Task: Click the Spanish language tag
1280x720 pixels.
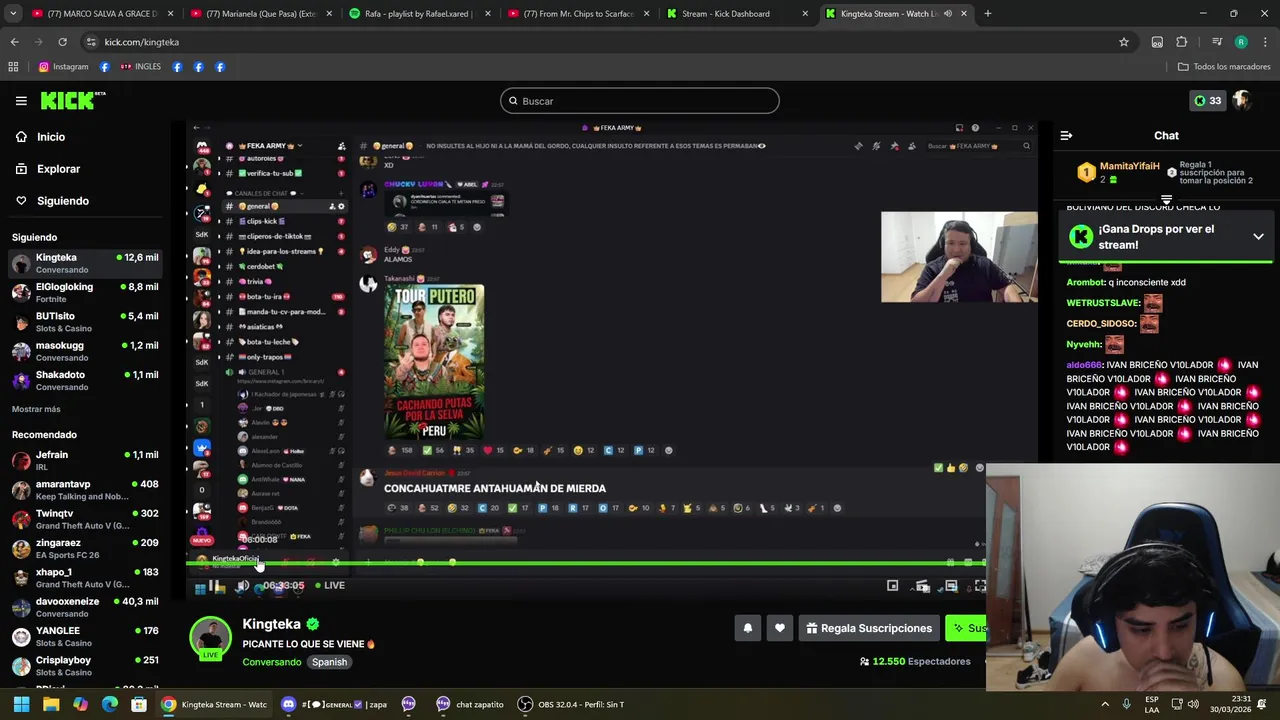Action: point(329,662)
